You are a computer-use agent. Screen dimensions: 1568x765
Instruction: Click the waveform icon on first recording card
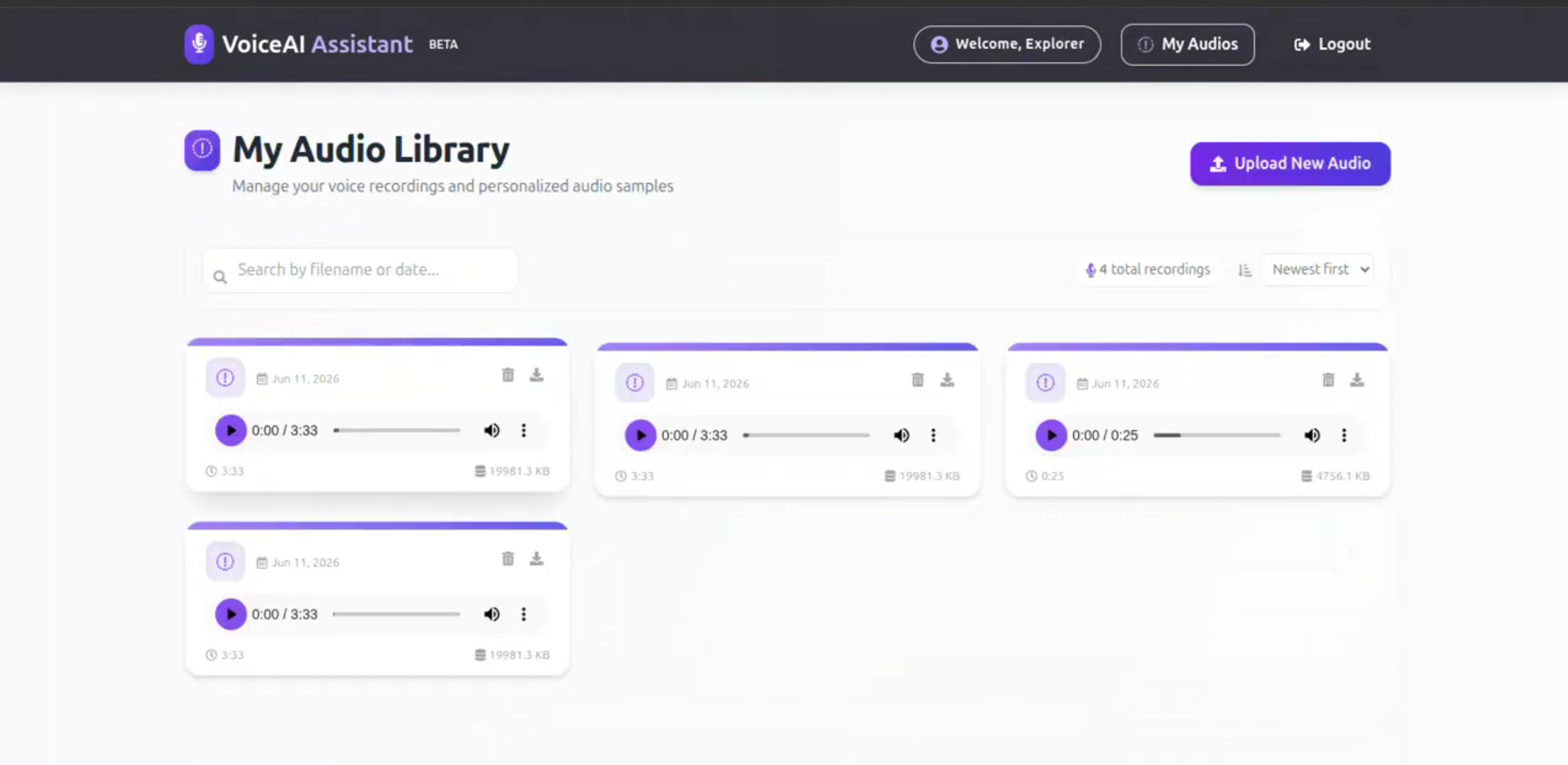225,378
